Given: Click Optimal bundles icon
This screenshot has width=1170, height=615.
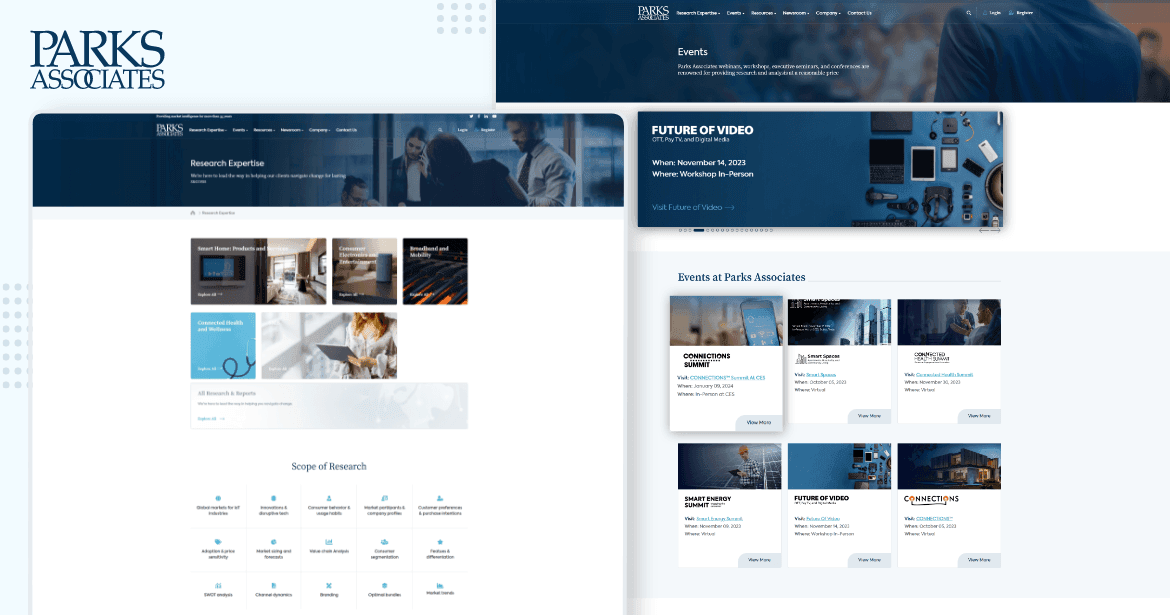Looking at the screenshot, I should pyautogui.click(x=384, y=586).
